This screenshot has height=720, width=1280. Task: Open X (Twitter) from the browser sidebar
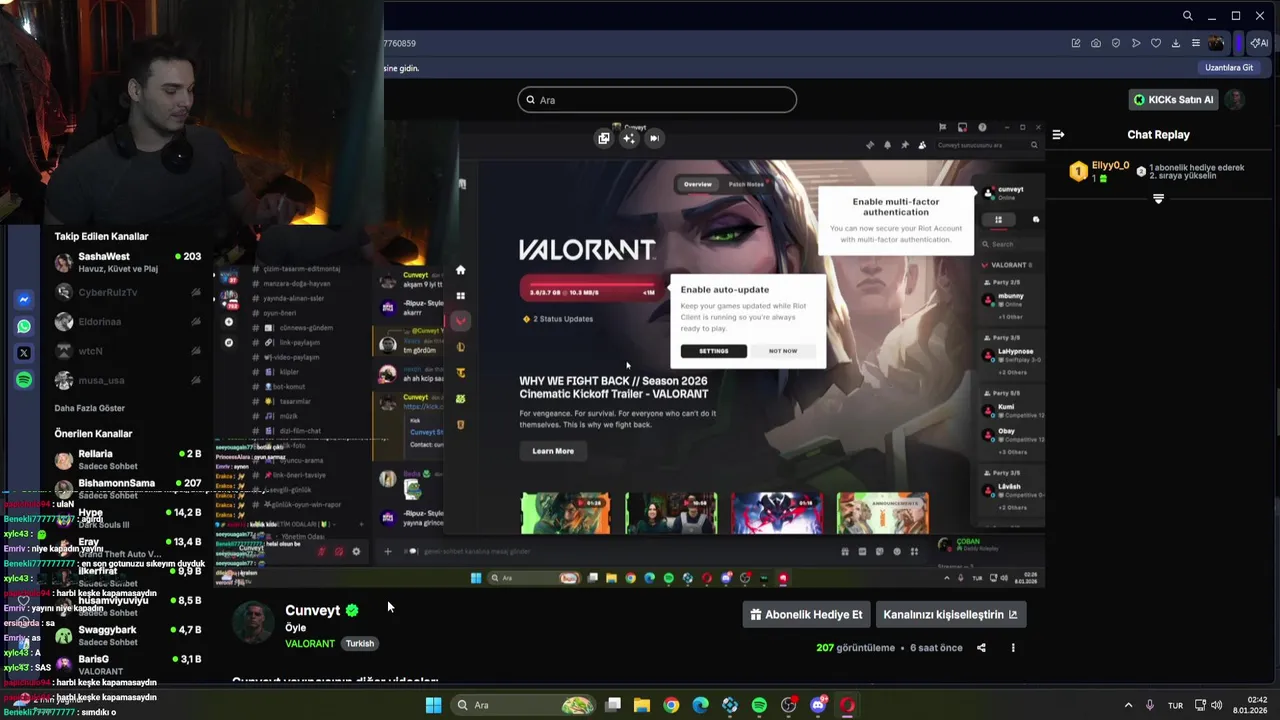point(24,353)
